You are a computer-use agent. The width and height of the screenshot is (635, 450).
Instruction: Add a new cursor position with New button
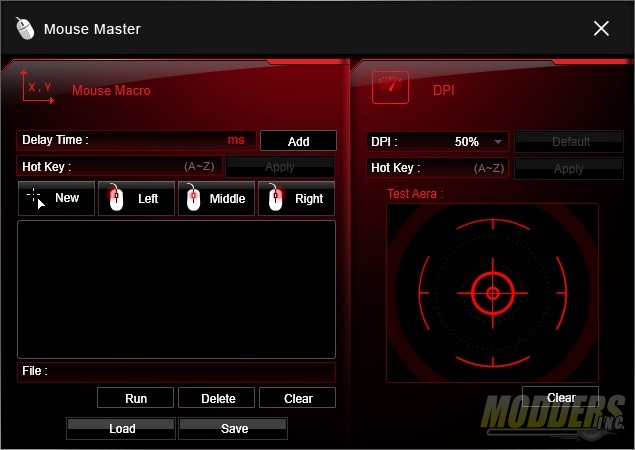(x=56, y=198)
